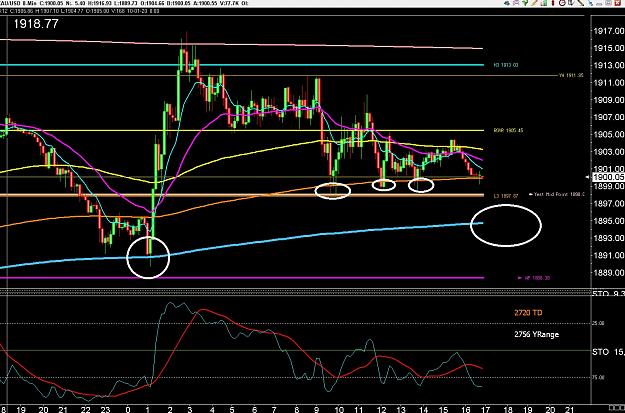
Task: Click the STO 15 indicator value label
Action: click(x=608, y=352)
